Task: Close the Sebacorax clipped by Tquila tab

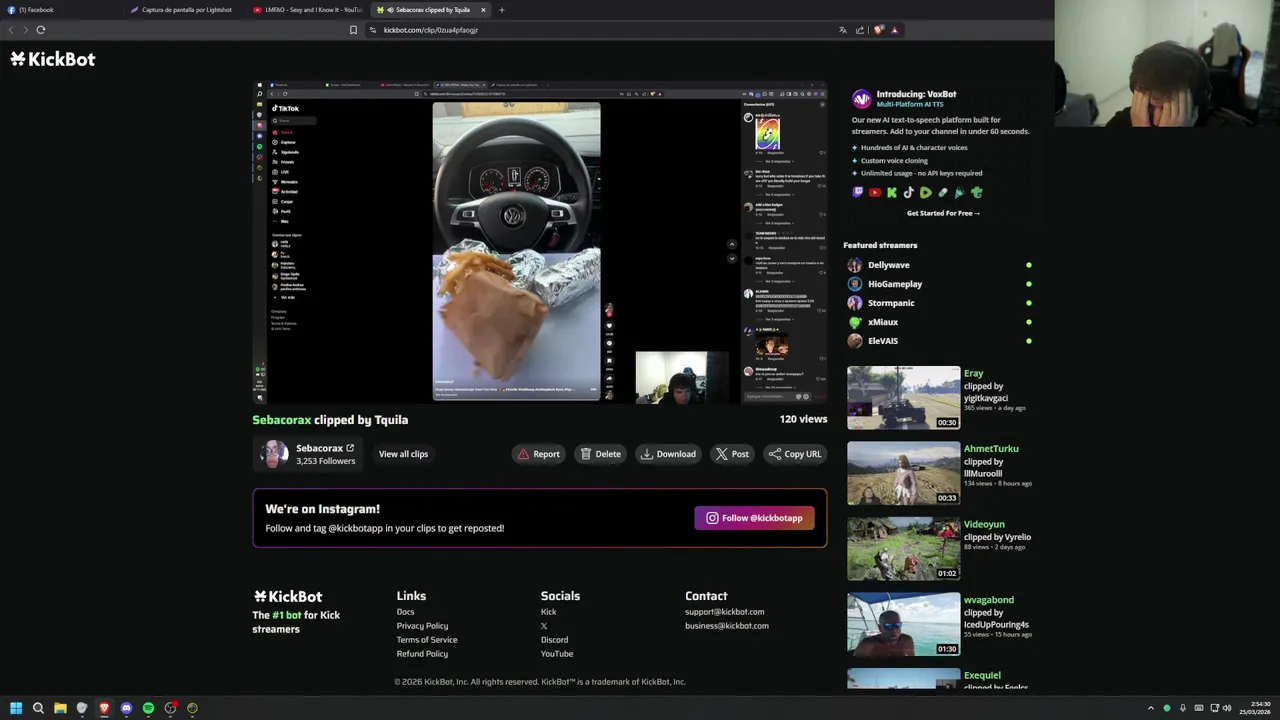Action: [x=483, y=10]
